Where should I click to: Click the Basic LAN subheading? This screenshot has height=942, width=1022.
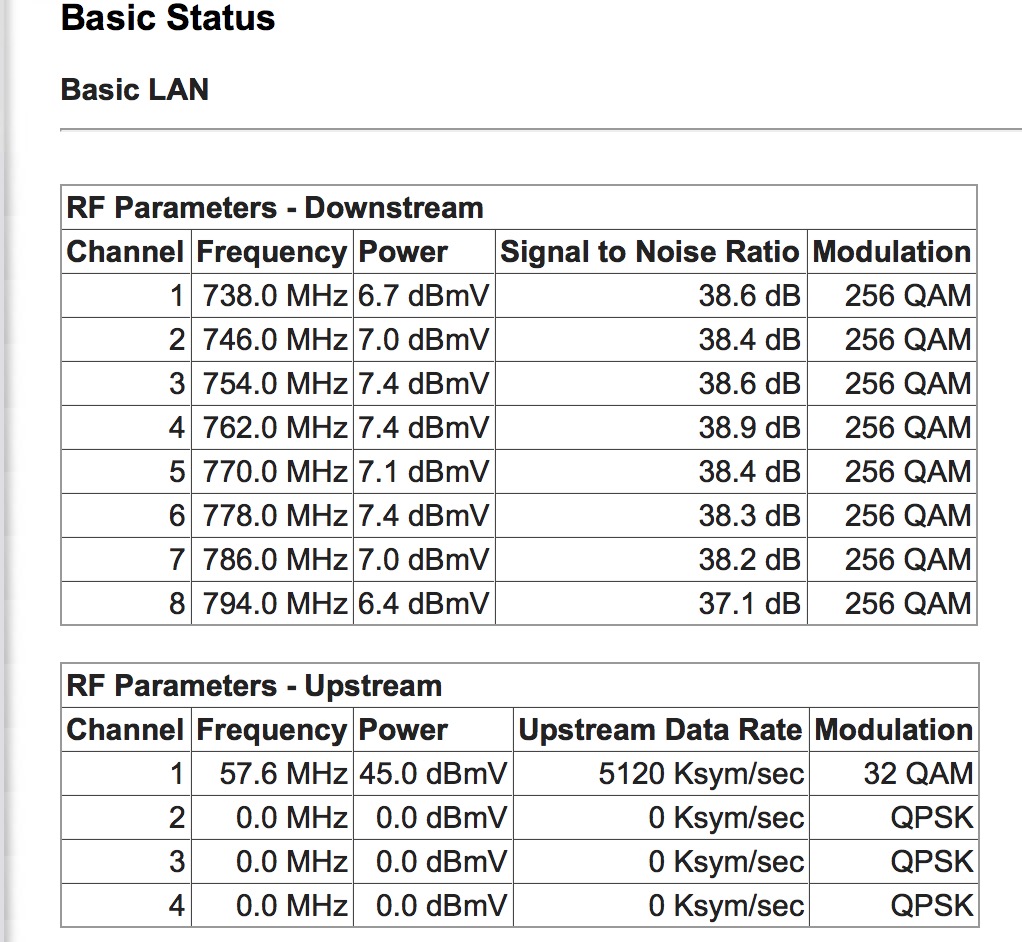tap(135, 89)
